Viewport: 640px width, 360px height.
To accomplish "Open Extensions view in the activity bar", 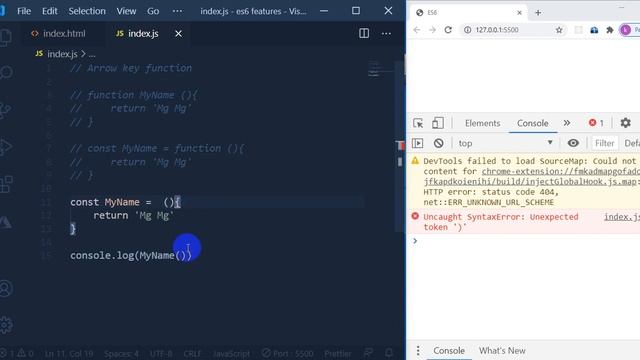I will (x=6, y=184).
